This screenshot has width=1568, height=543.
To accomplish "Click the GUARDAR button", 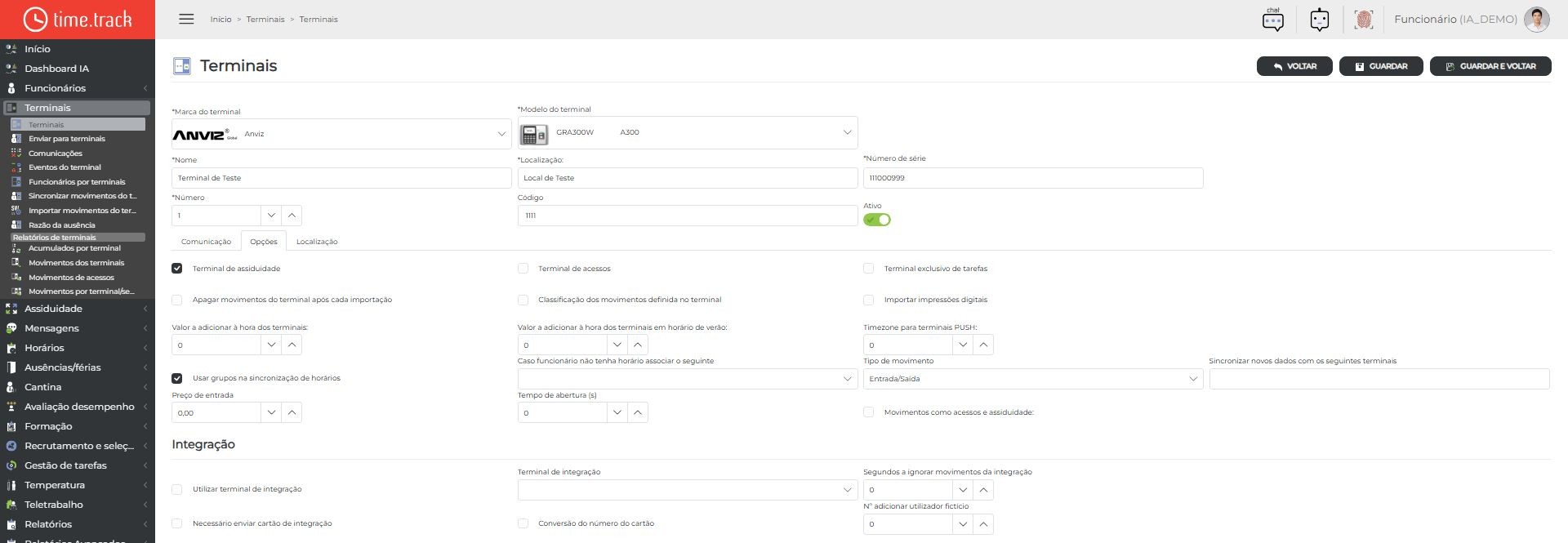I will point(1381,66).
